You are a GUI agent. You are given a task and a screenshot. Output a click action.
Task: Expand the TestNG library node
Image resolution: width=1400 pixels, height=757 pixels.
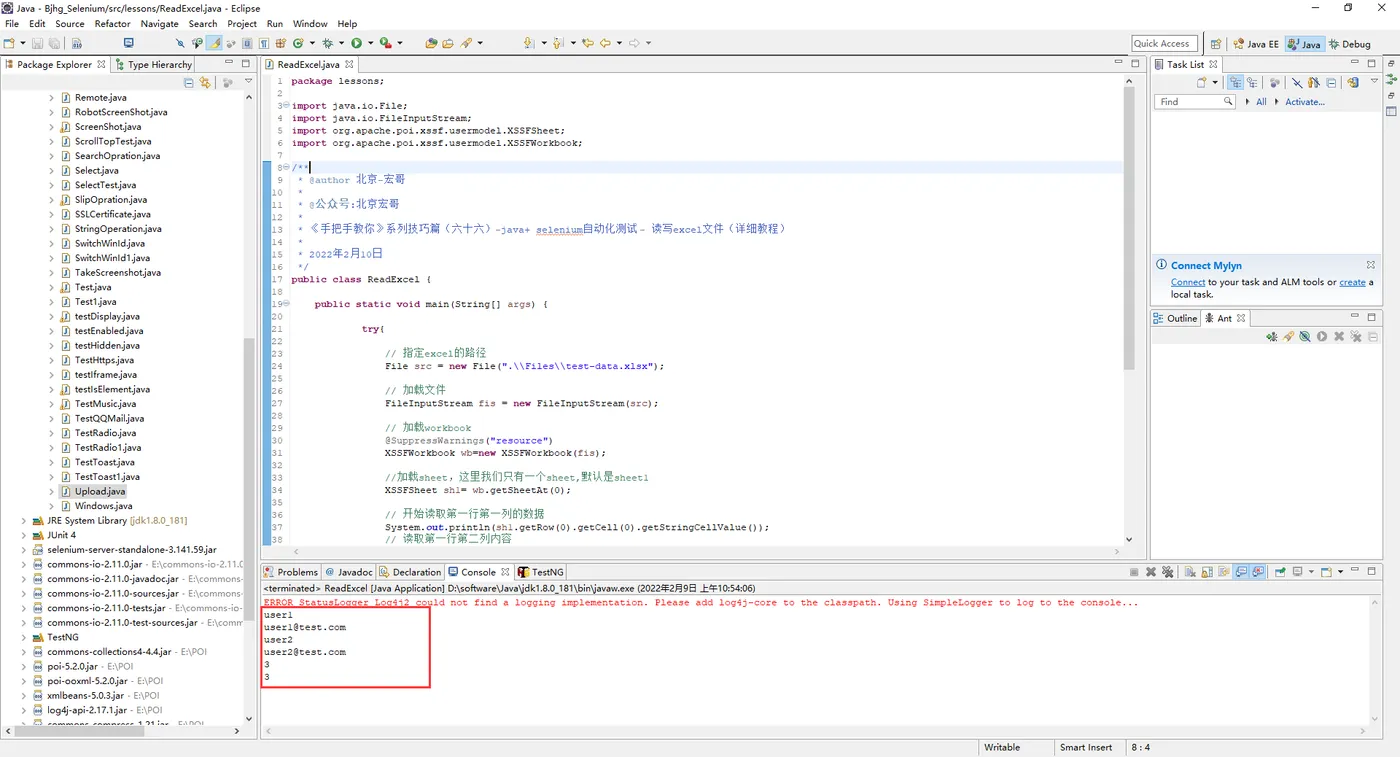point(24,637)
